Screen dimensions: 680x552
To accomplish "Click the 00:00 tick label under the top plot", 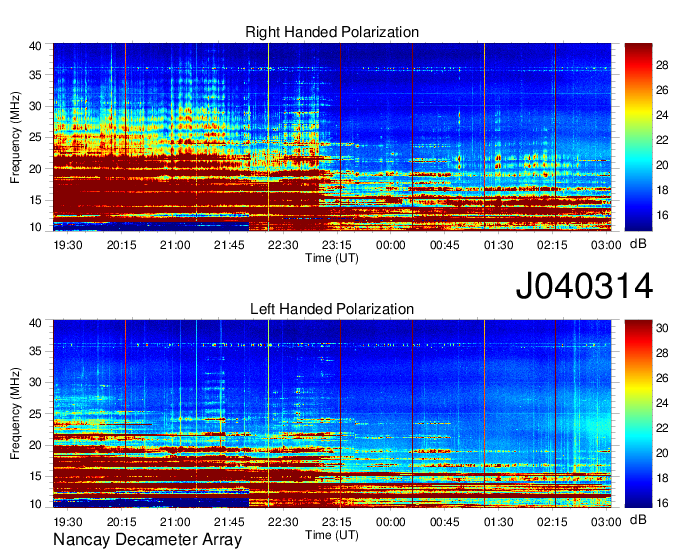I will (391, 245).
